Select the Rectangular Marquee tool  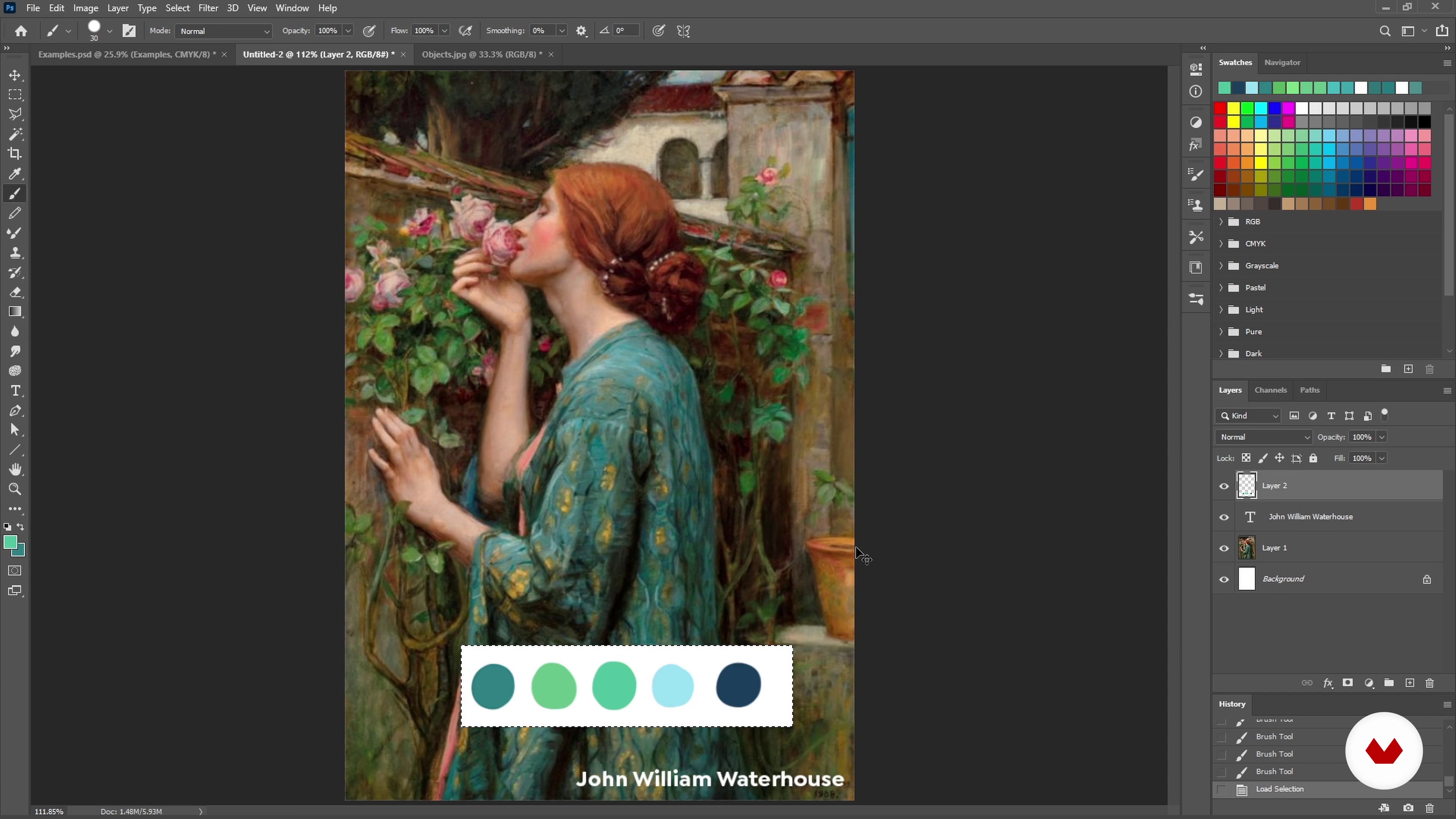point(15,94)
